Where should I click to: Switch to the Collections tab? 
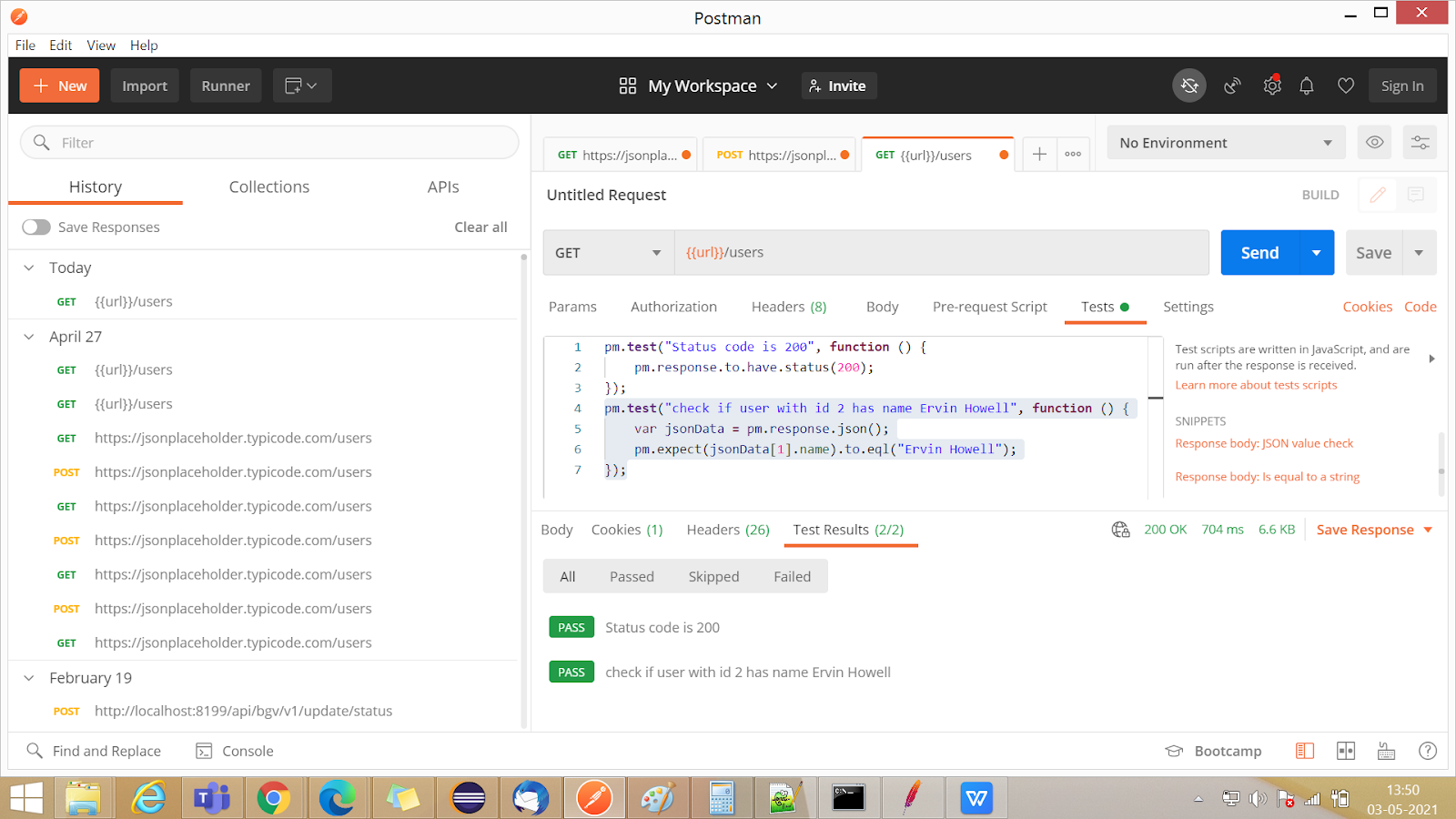269,187
